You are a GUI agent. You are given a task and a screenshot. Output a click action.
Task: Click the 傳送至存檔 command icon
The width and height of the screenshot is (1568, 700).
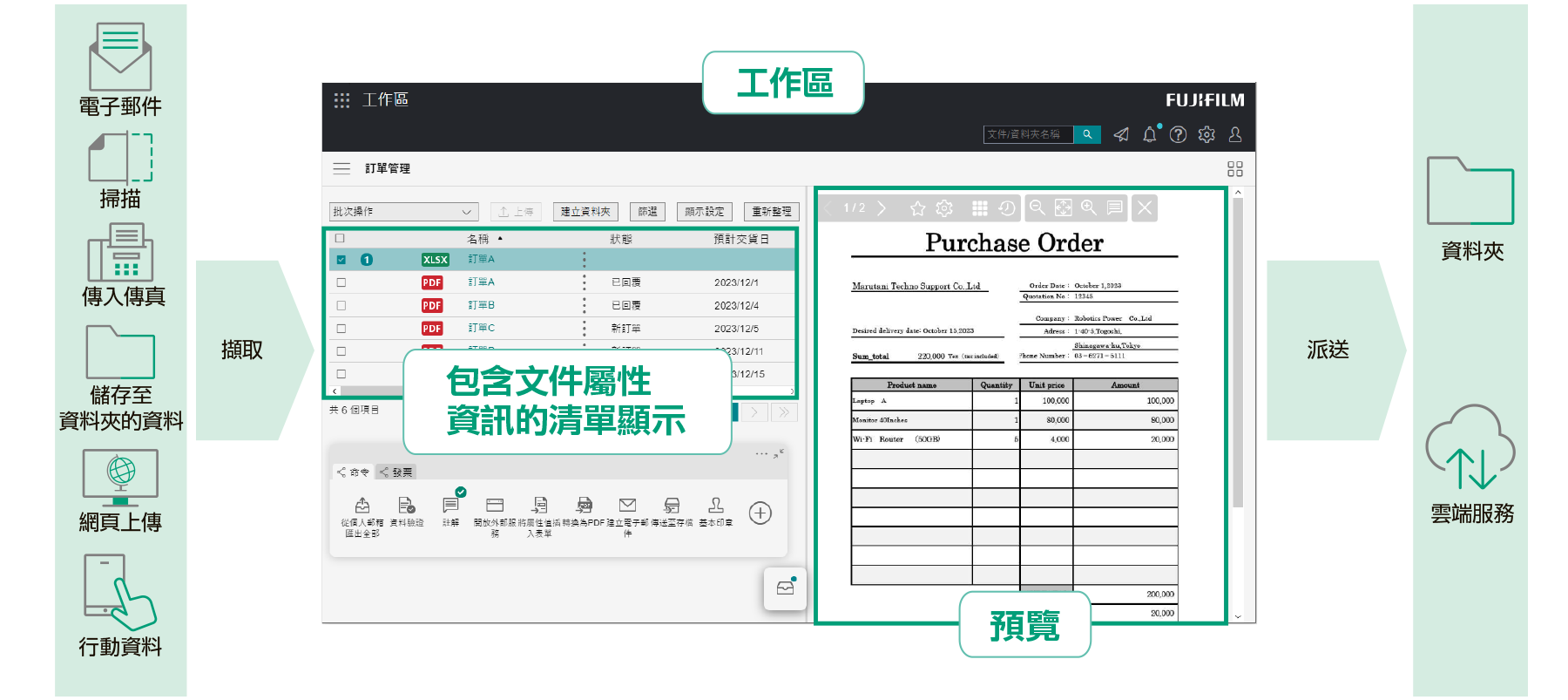(x=672, y=506)
